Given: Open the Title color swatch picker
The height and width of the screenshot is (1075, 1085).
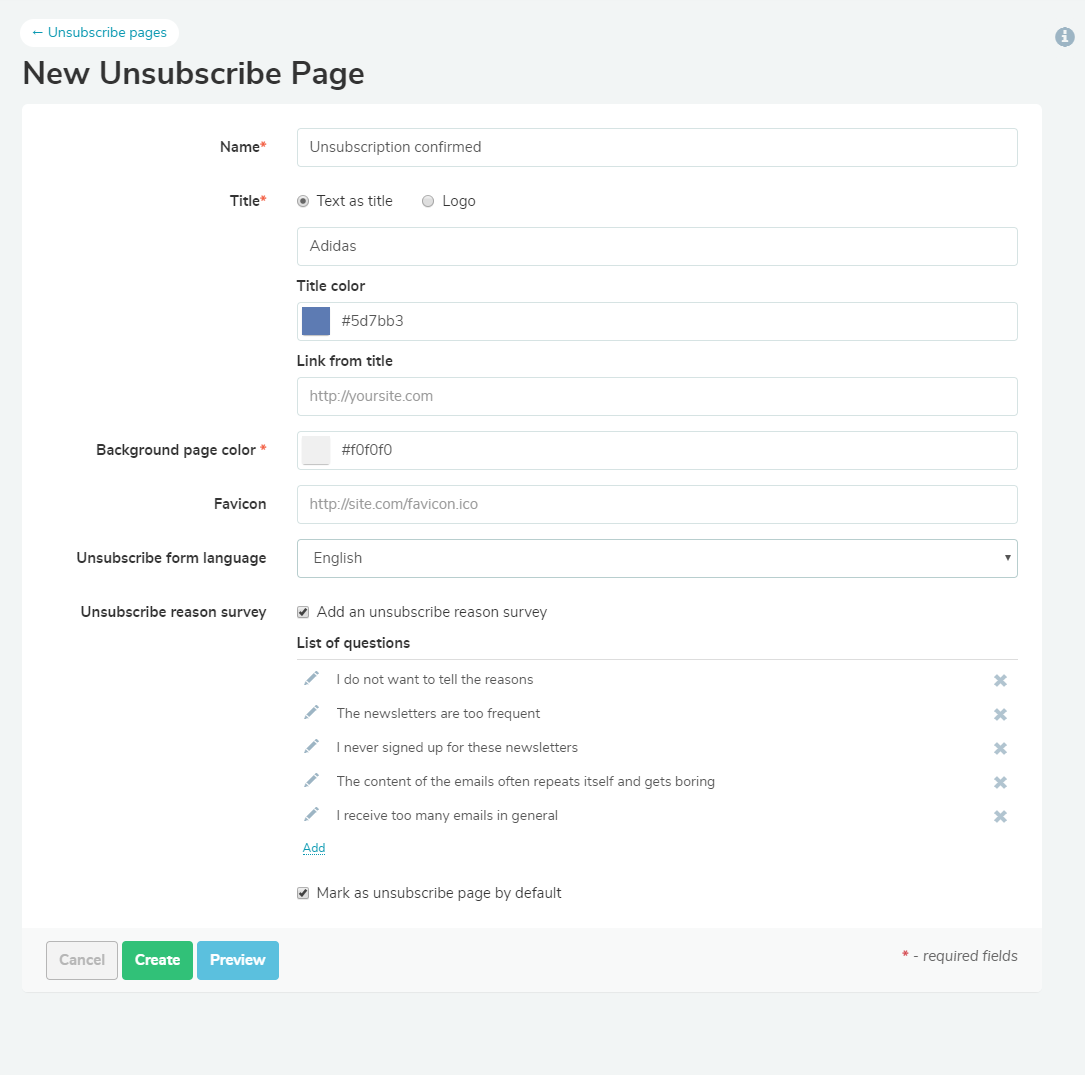Looking at the screenshot, I should point(315,320).
